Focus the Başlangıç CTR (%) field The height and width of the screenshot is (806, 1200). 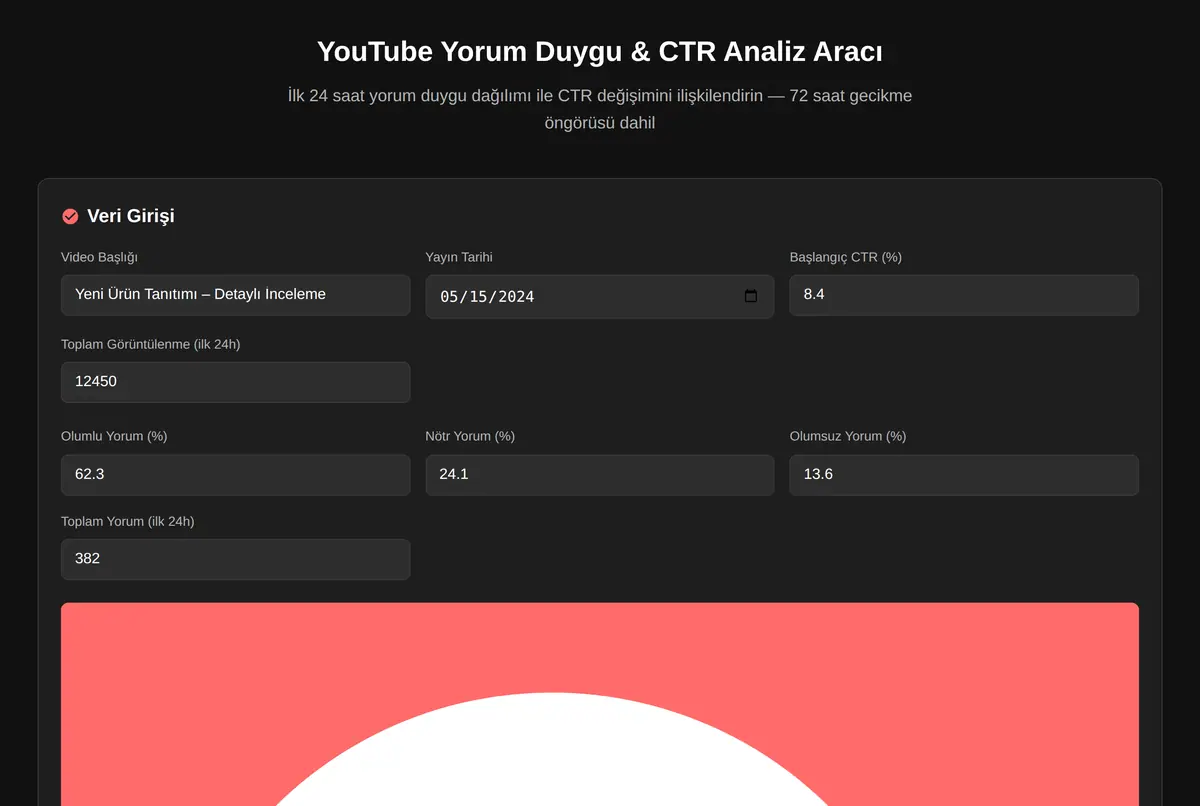click(964, 295)
